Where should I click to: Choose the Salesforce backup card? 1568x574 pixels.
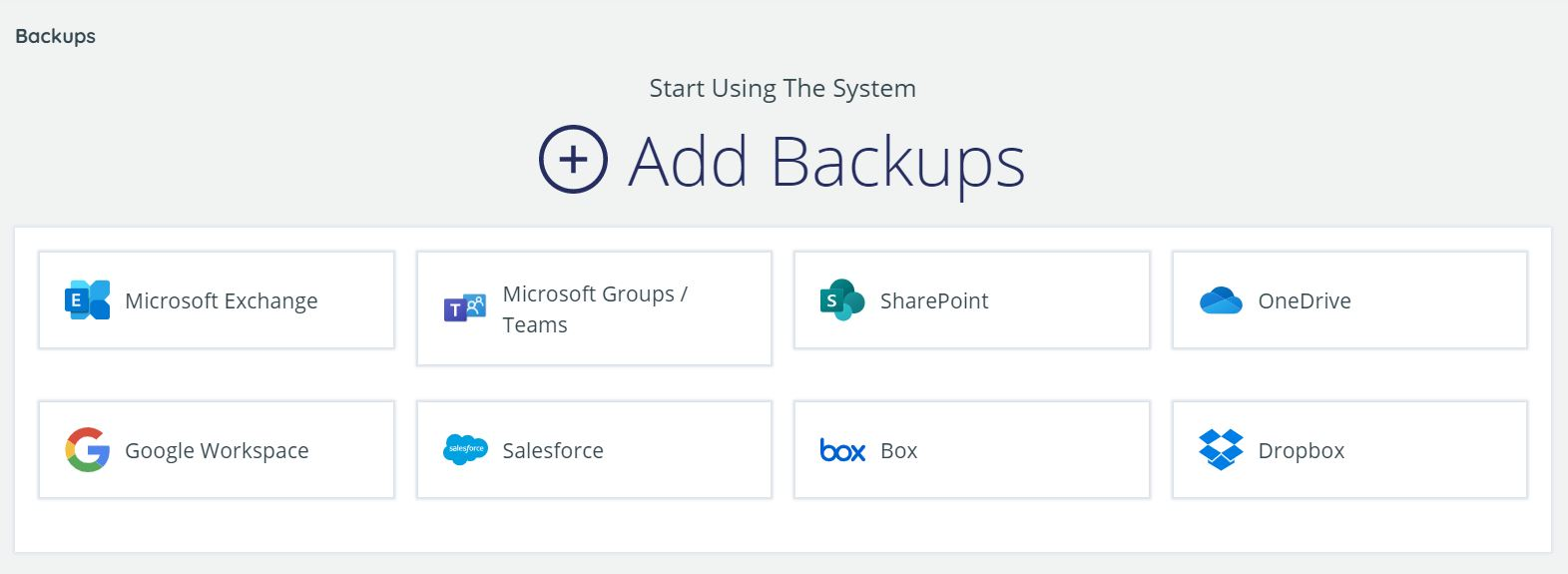coord(594,450)
